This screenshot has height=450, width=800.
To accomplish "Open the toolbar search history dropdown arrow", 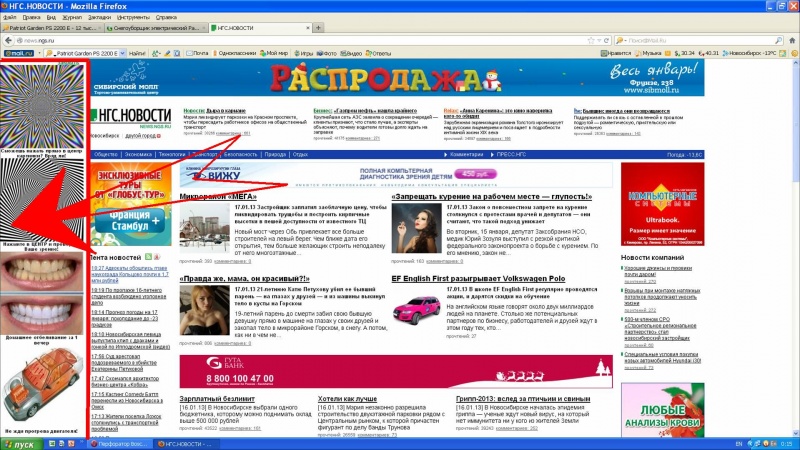I will click(x=122, y=53).
